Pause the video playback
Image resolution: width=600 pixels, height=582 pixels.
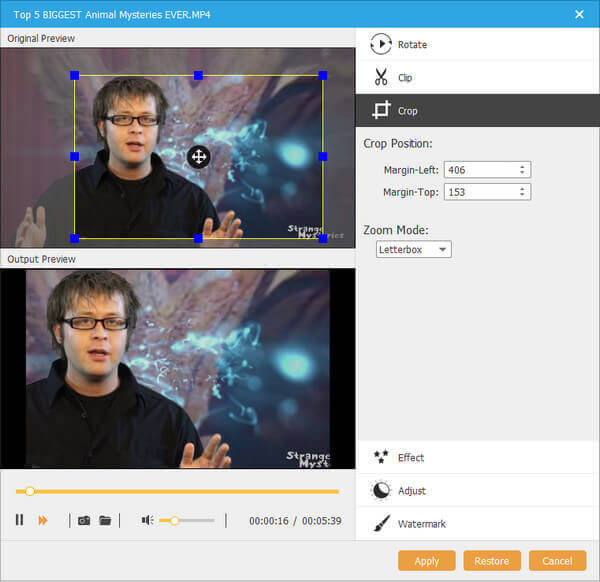pyautogui.click(x=19, y=520)
